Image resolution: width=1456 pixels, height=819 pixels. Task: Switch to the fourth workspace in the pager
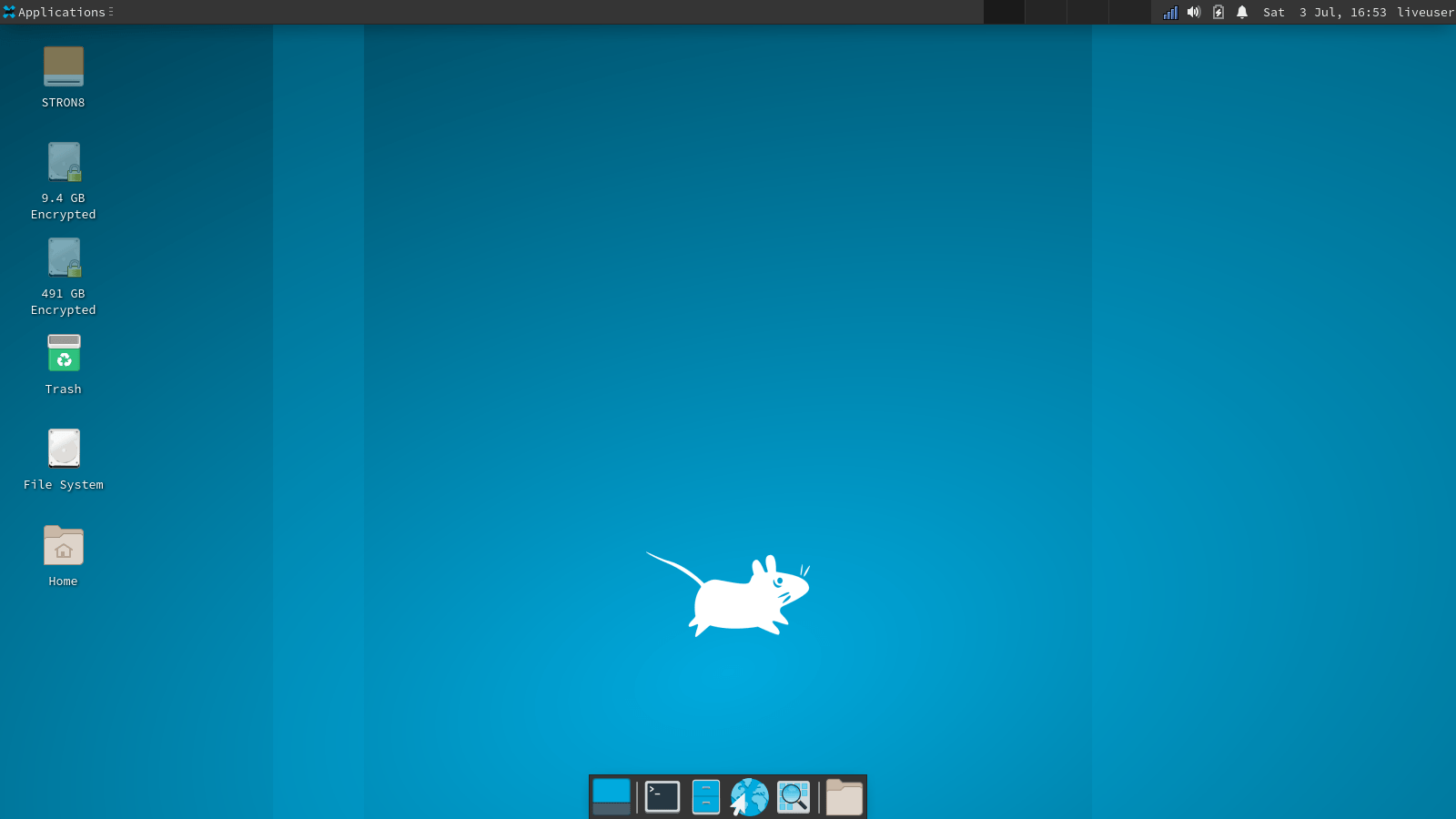click(x=1130, y=12)
